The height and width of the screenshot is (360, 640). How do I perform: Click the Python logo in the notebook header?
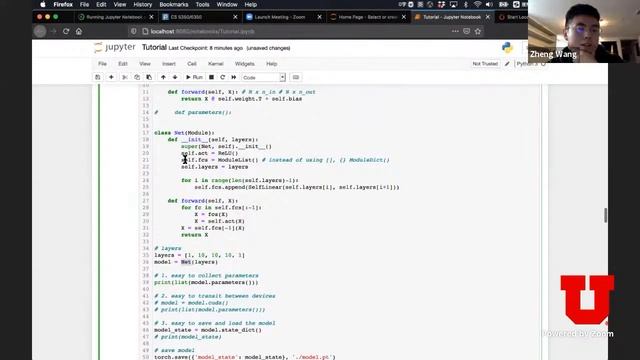[x=507, y=48]
